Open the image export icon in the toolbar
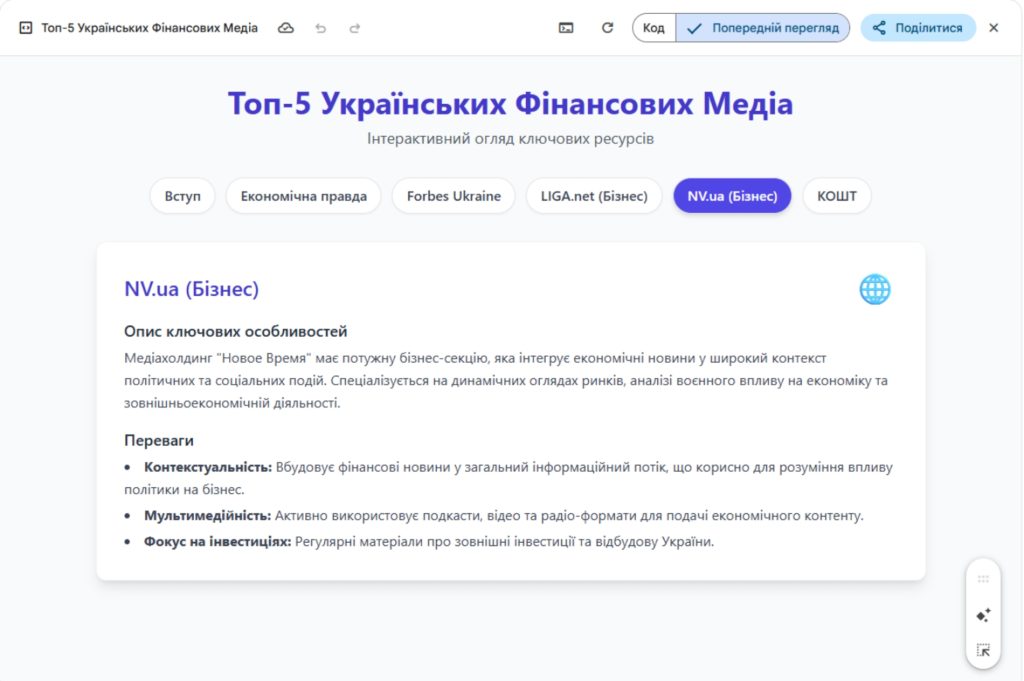This screenshot has height=681, width=1024. (565, 27)
